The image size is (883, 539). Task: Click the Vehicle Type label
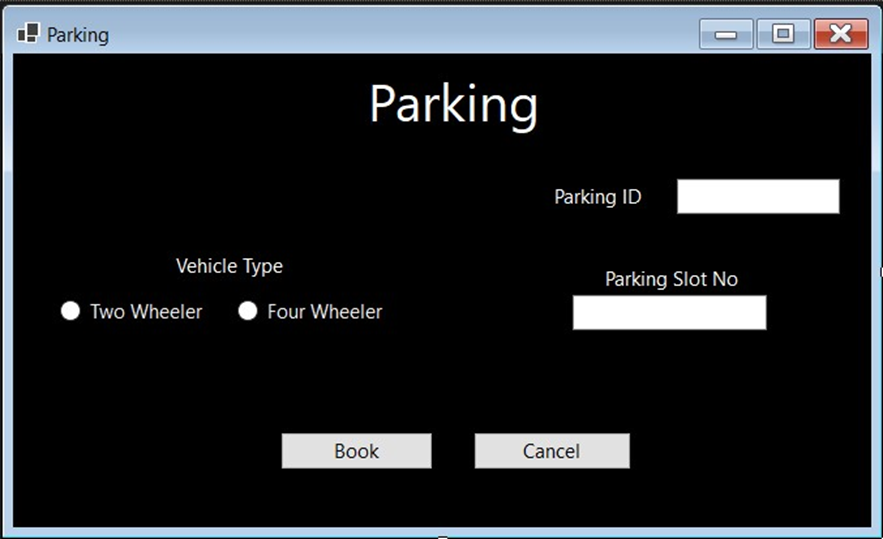click(229, 266)
